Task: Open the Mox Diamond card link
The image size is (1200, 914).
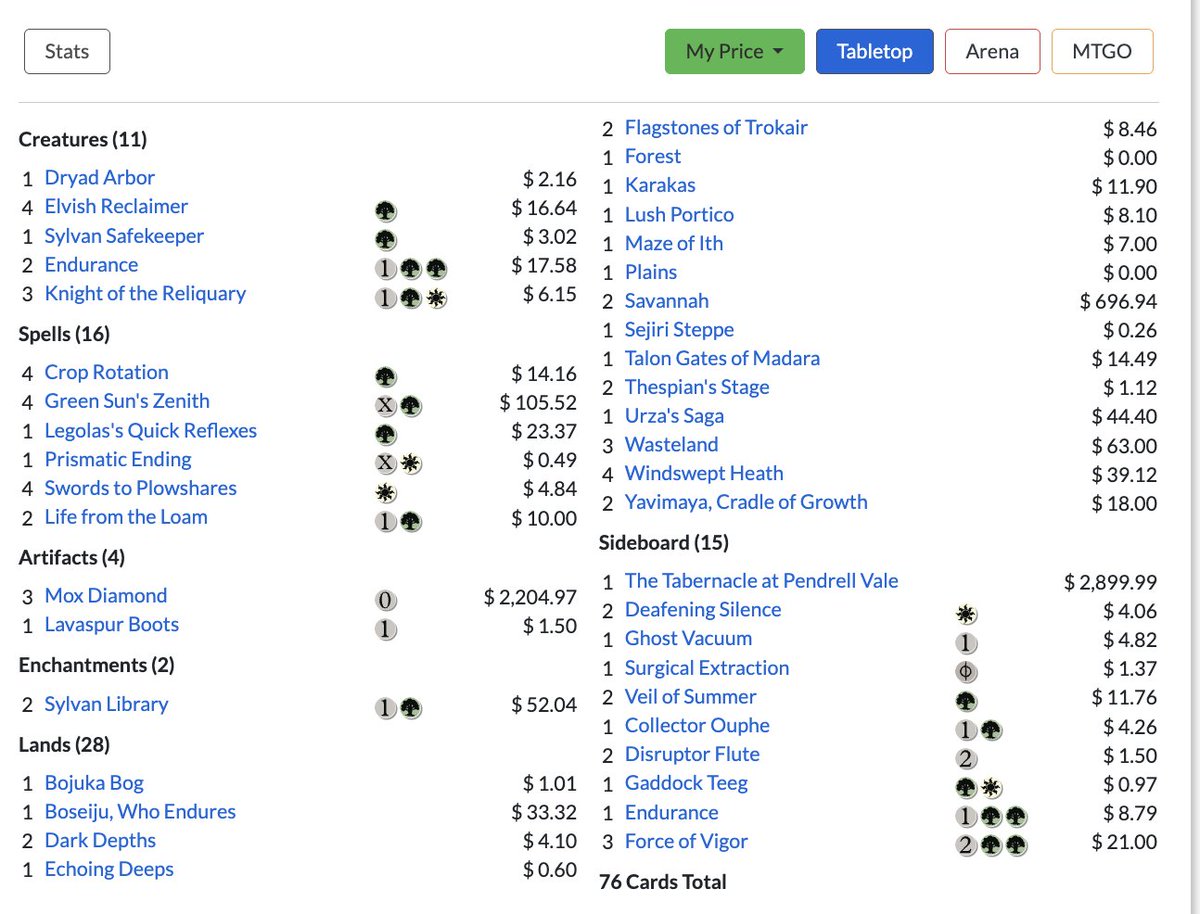Action: point(106,595)
